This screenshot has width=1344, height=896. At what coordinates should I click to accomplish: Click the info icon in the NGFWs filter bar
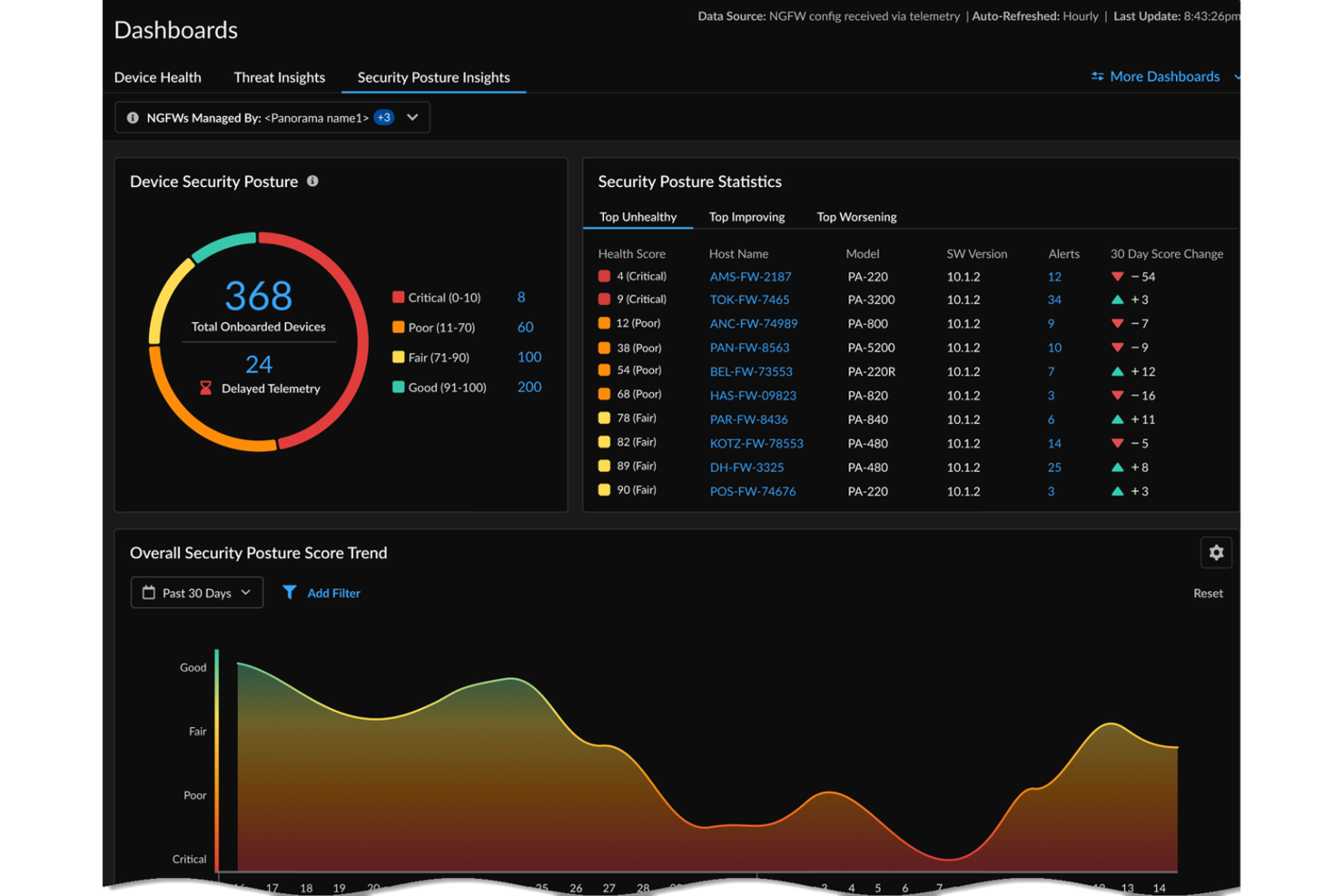(133, 117)
